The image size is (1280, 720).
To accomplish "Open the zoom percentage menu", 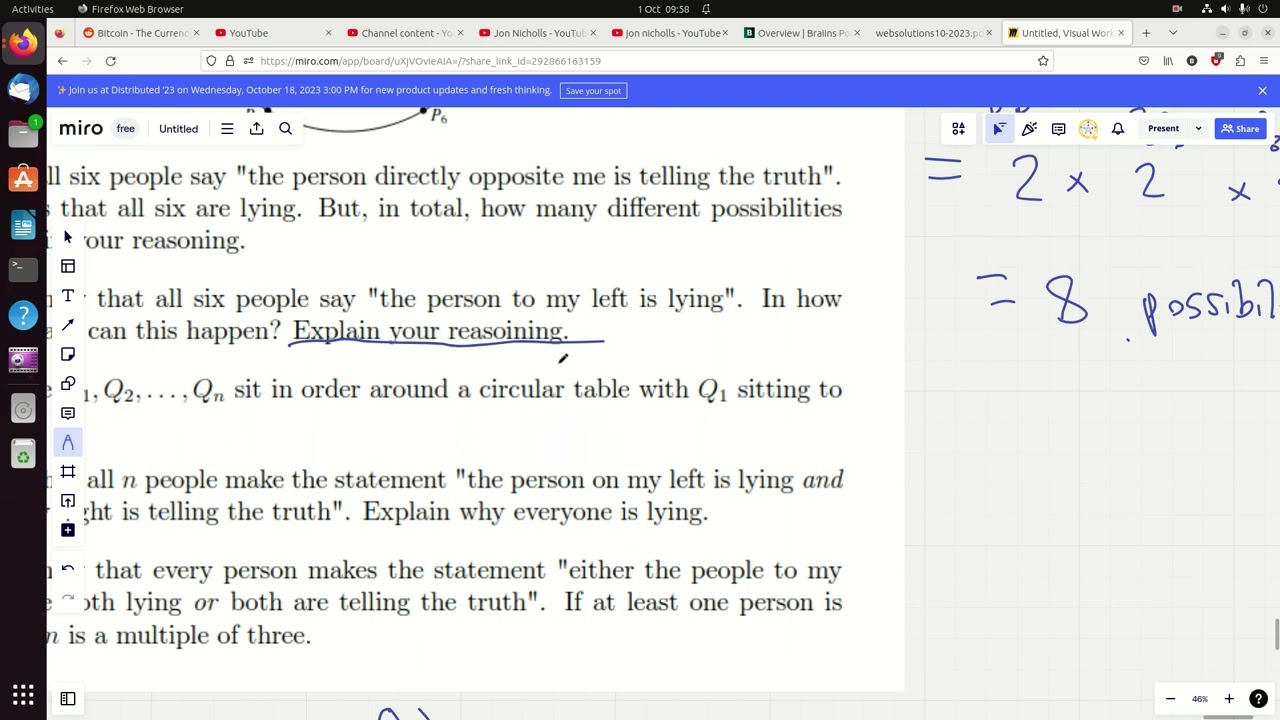I will pyautogui.click(x=1200, y=699).
